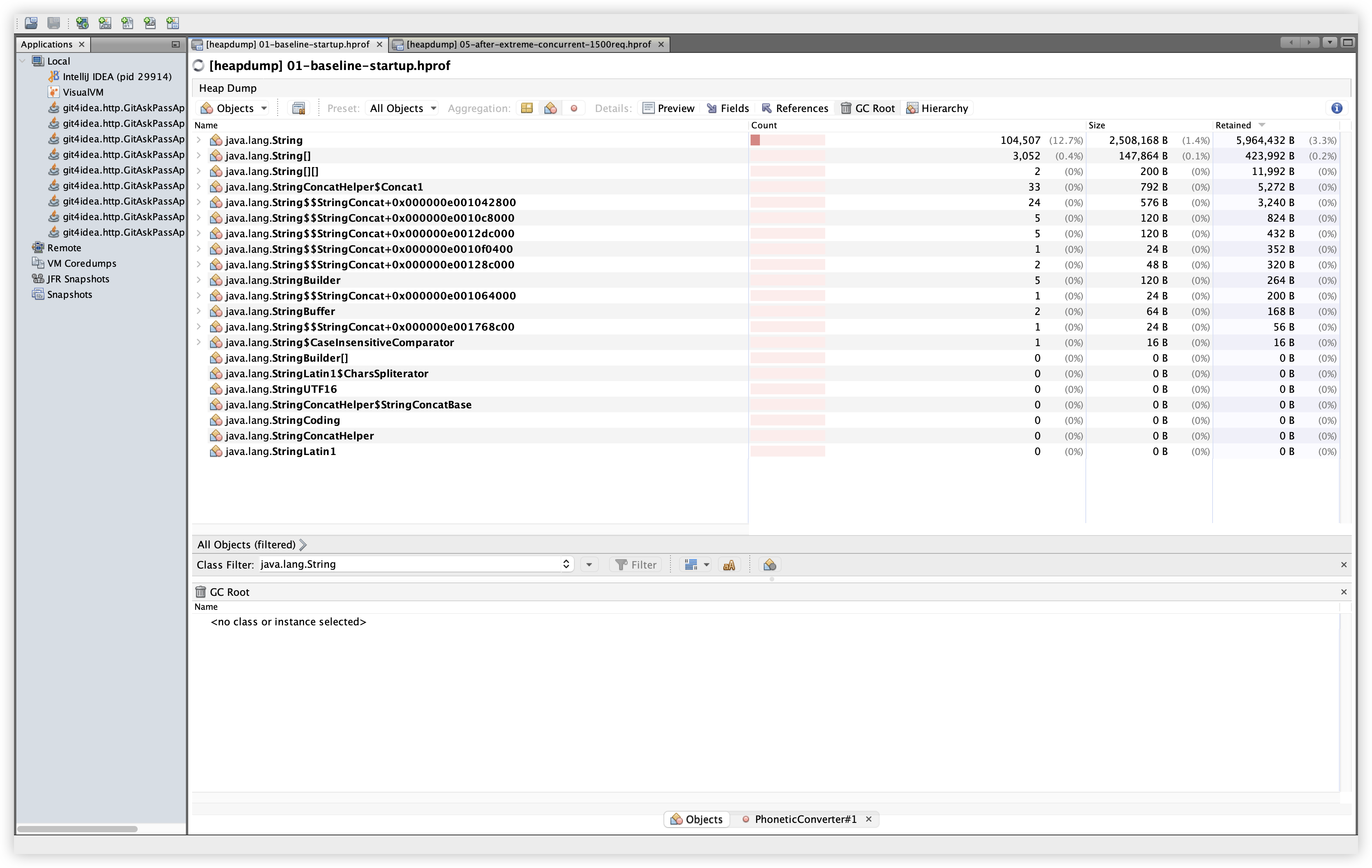Click the Filter button
Image resolution: width=1372 pixels, height=868 pixels.
click(x=636, y=565)
